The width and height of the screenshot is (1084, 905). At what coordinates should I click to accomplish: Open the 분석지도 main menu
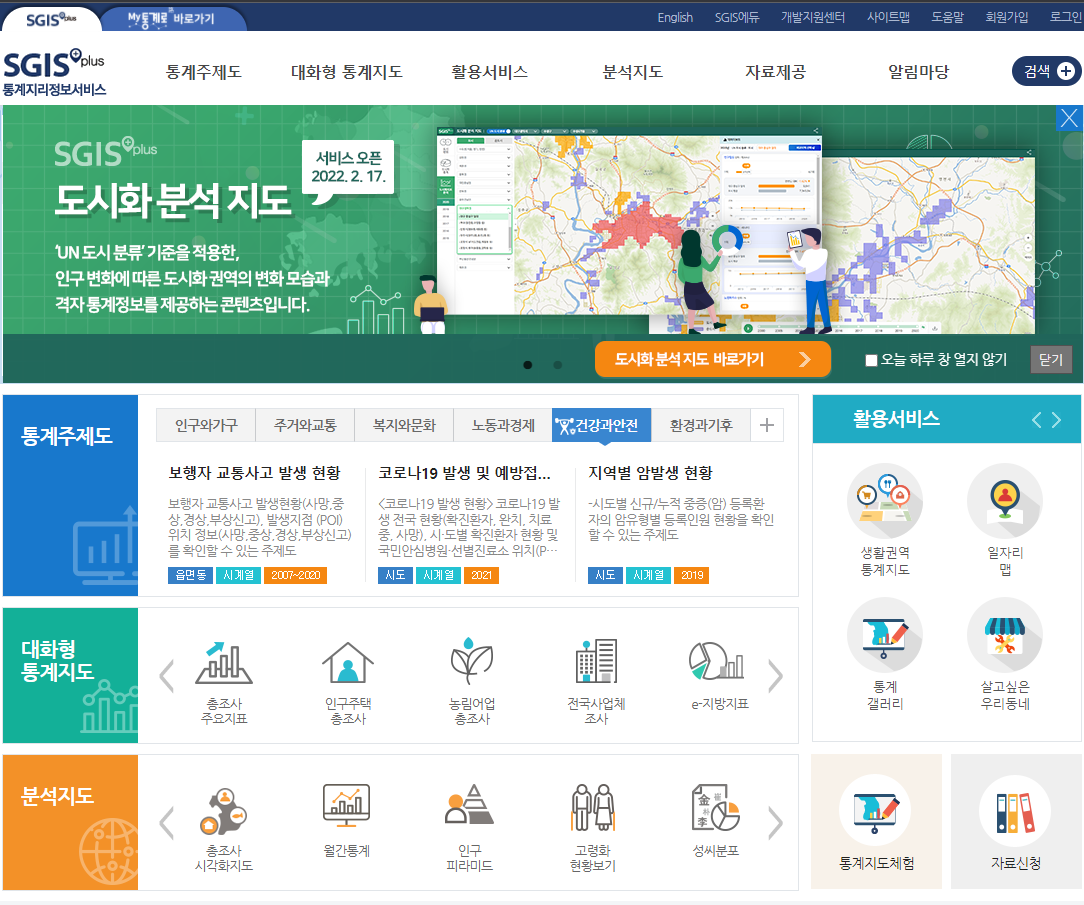tap(633, 72)
